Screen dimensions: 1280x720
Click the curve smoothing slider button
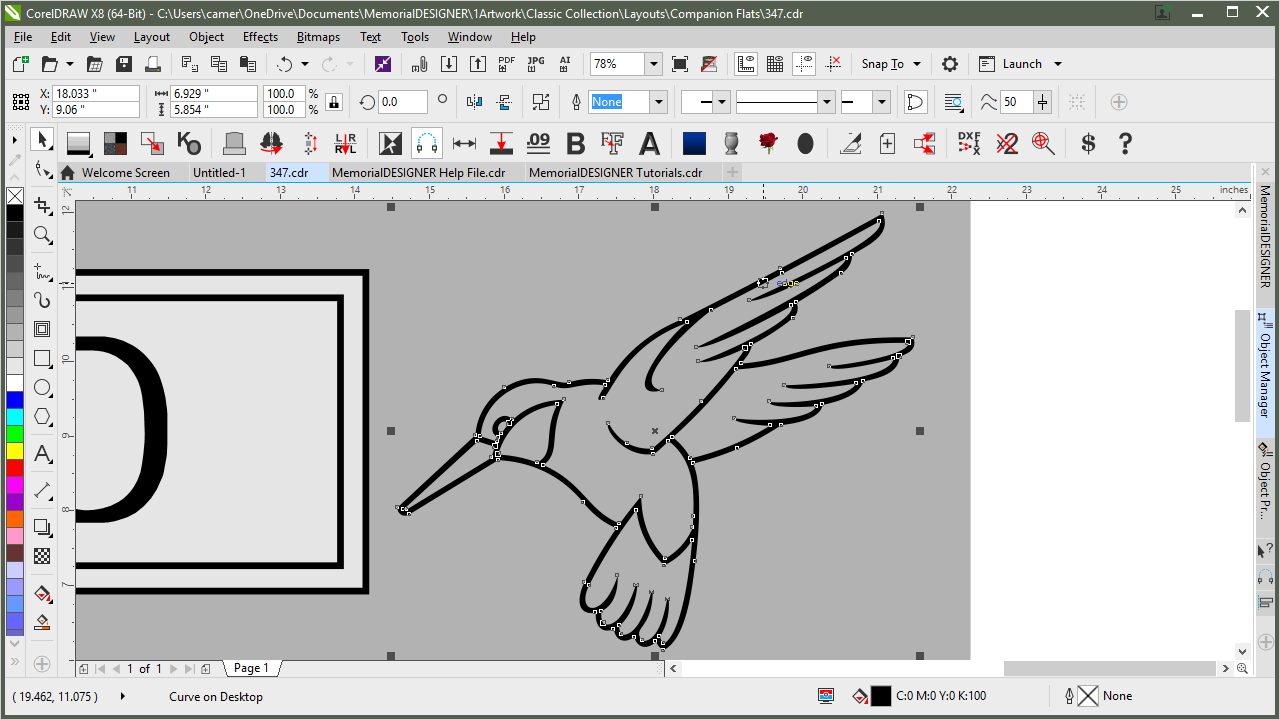[1043, 102]
